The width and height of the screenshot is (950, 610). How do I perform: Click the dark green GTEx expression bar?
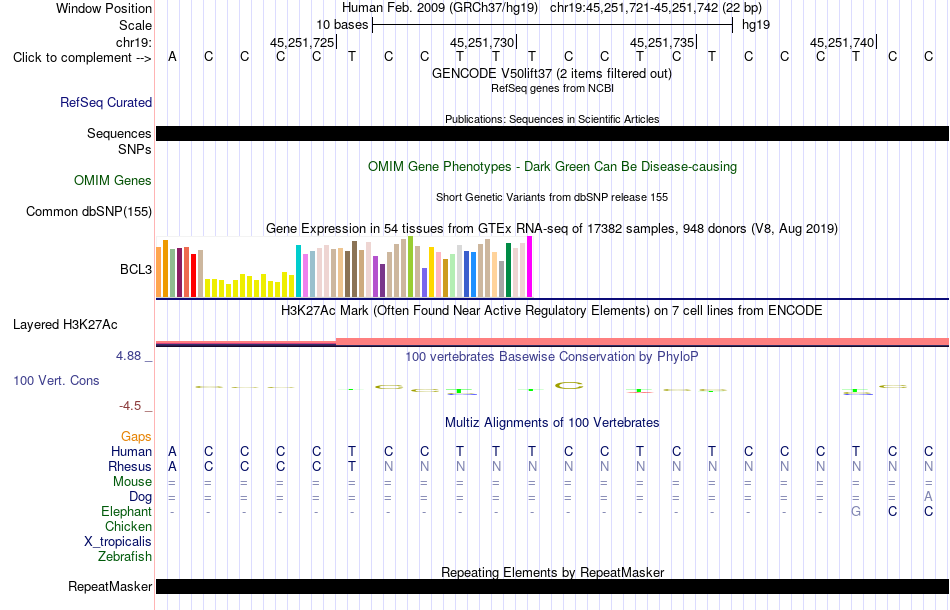(x=508, y=270)
